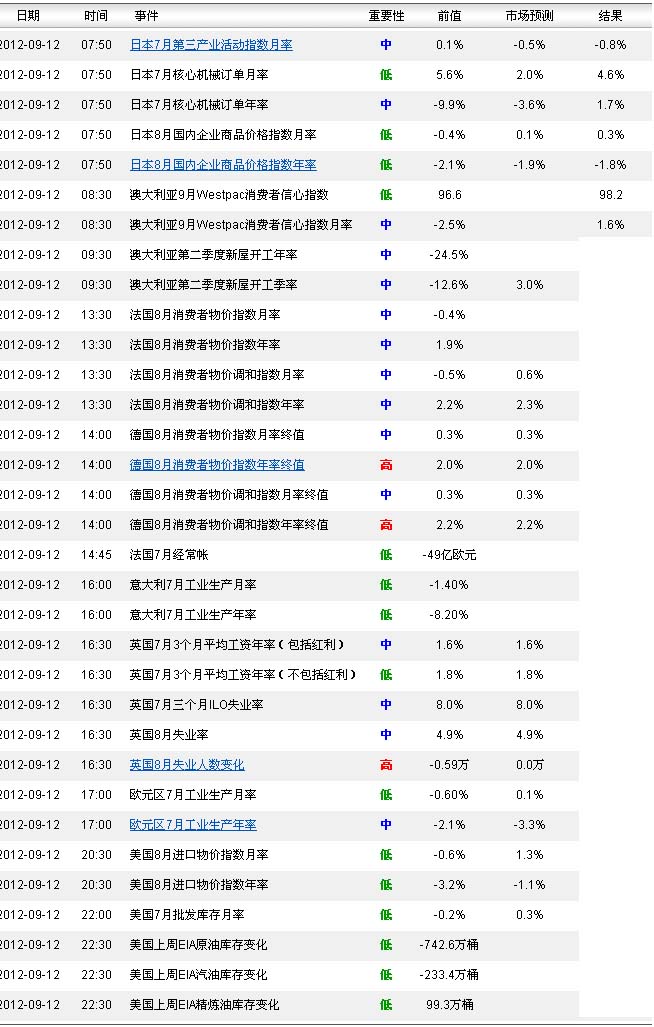The width and height of the screenshot is (654, 1027).
Task: Select 法国8月消费者物价指数月率 event text
Action: pyautogui.click(x=205, y=314)
